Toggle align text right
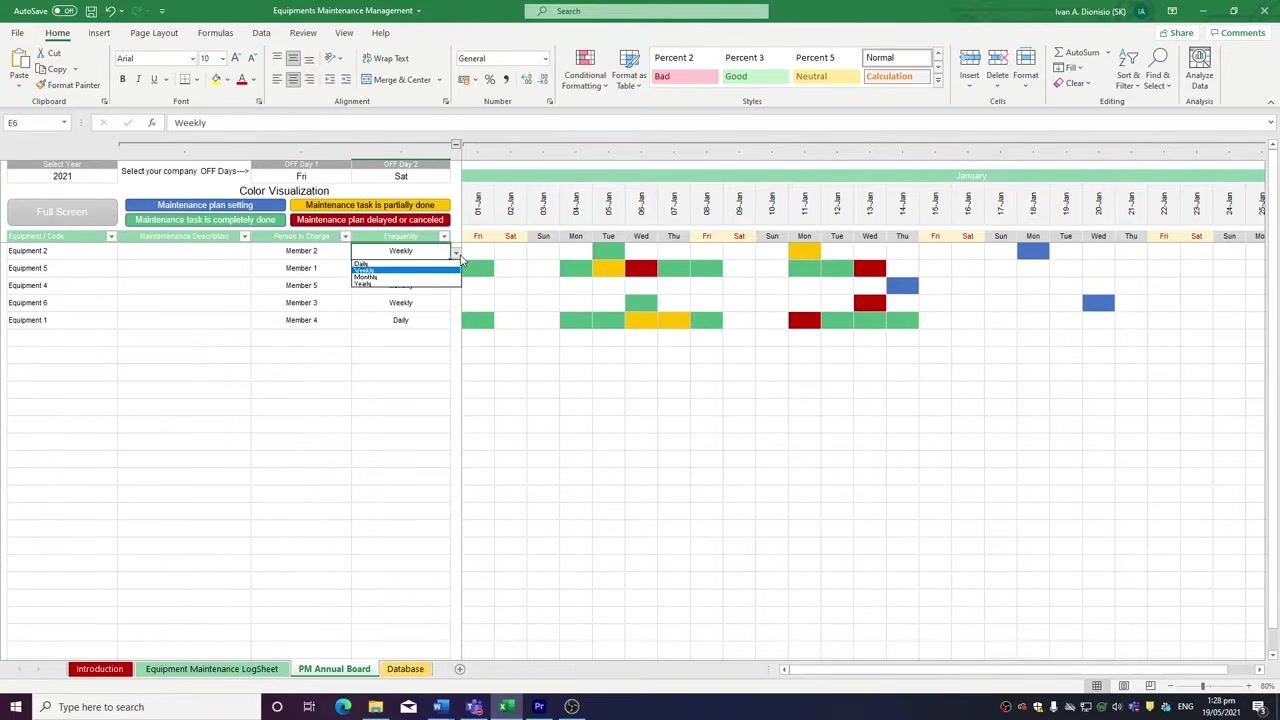Viewport: 1280px width, 720px height. (x=309, y=80)
